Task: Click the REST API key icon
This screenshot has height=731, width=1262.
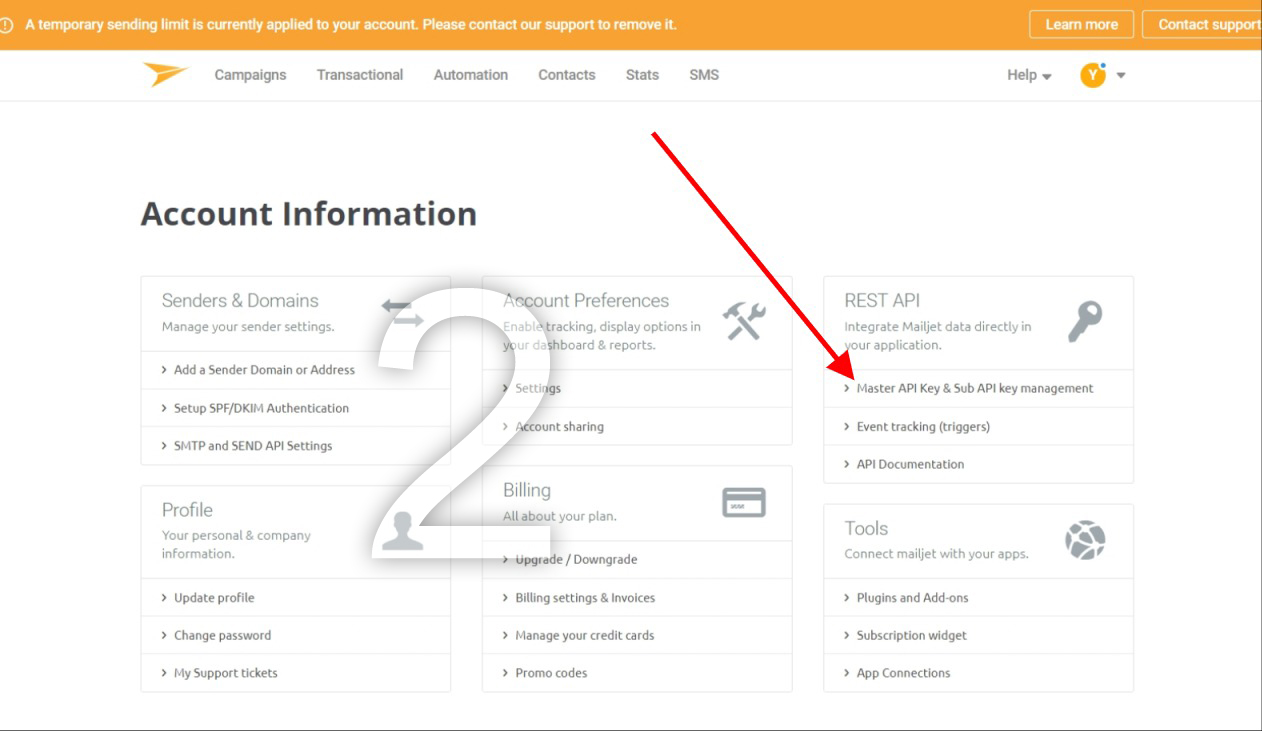Action: pyautogui.click(x=1084, y=322)
